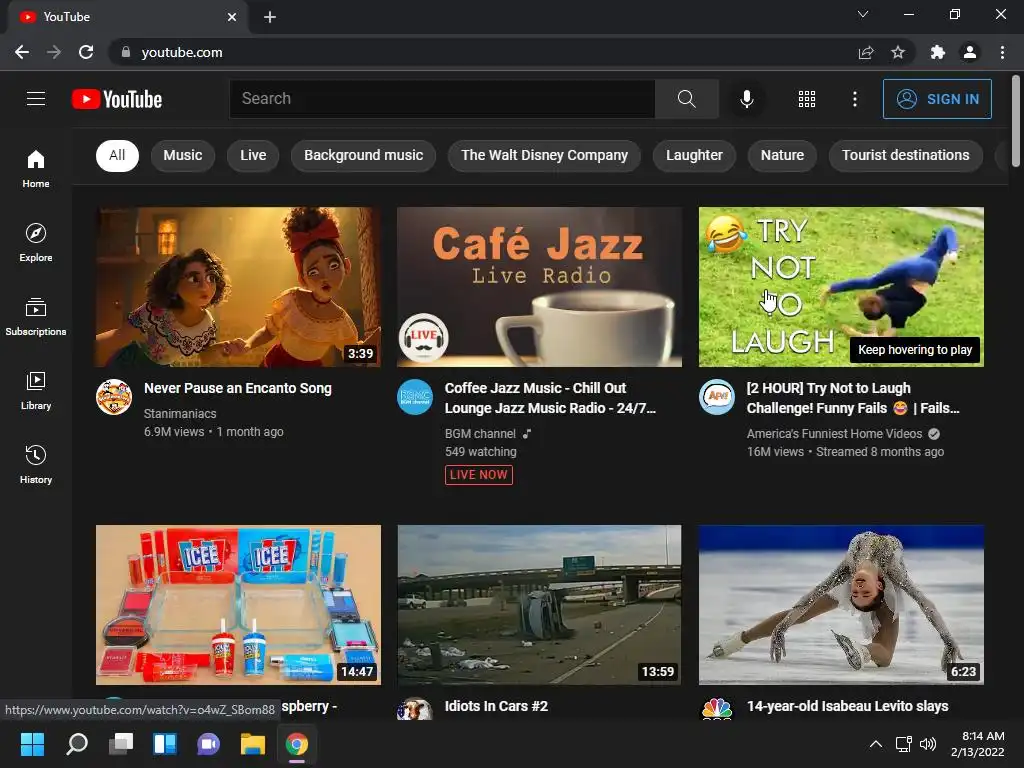Open 14-year-old Isabeau Levito slays title
Viewport: 1024px width, 768px height.
tap(848, 706)
